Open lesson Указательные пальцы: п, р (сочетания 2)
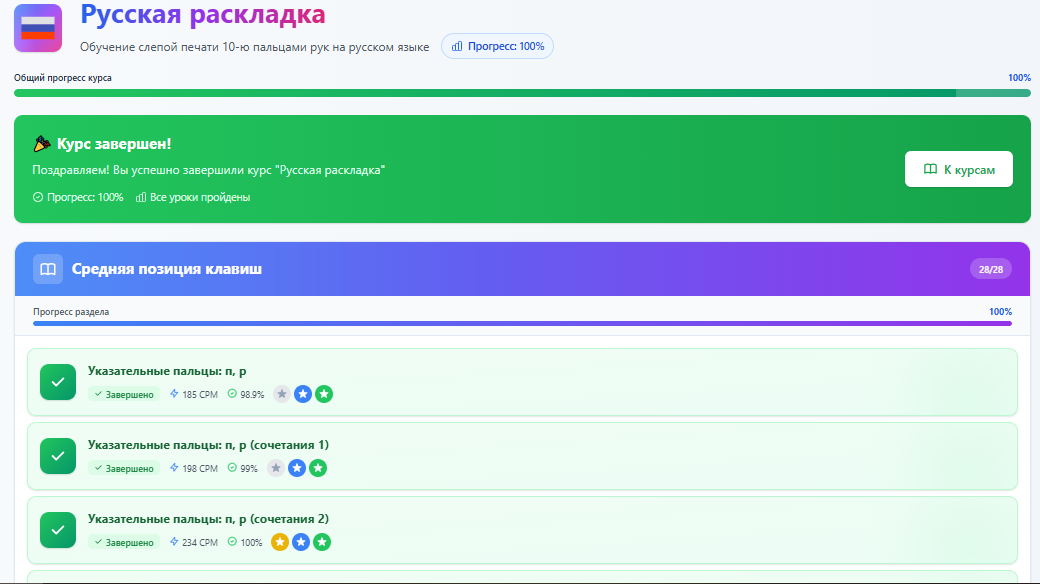Viewport: 1040px width, 584px height. tap(208, 518)
